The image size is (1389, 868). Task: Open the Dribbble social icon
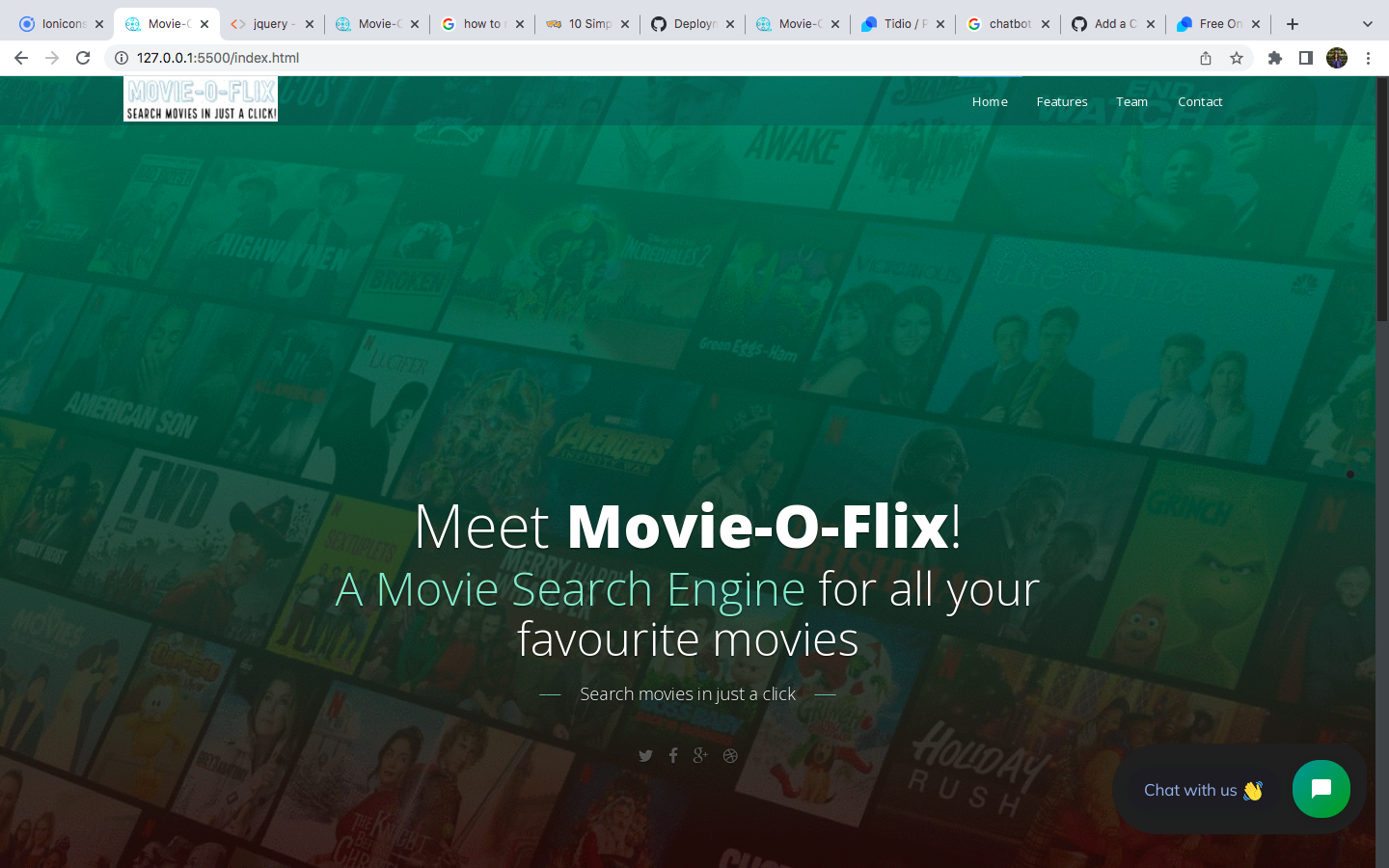coord(730,755)
